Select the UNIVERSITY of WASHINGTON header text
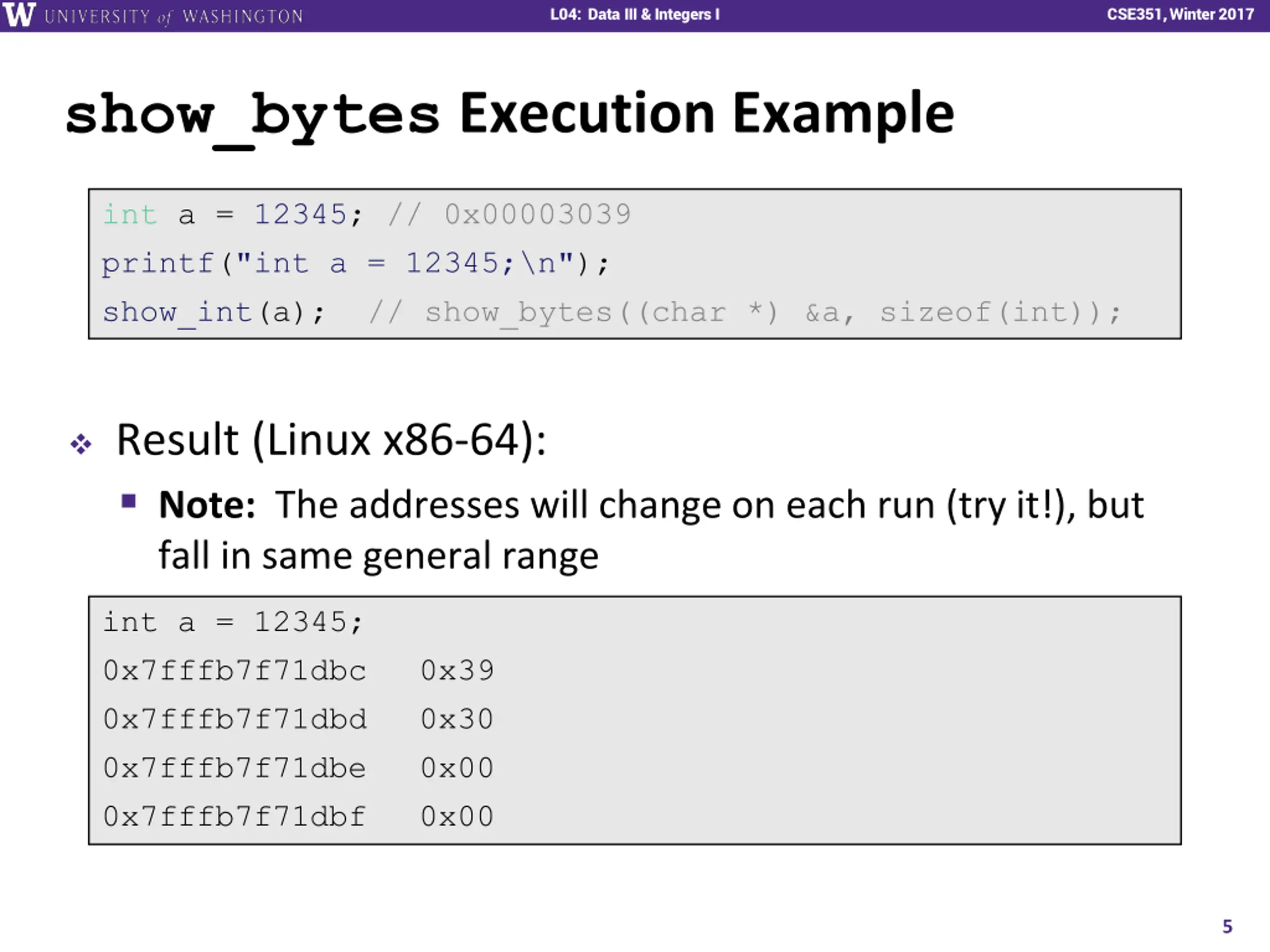 click(174, 16)
